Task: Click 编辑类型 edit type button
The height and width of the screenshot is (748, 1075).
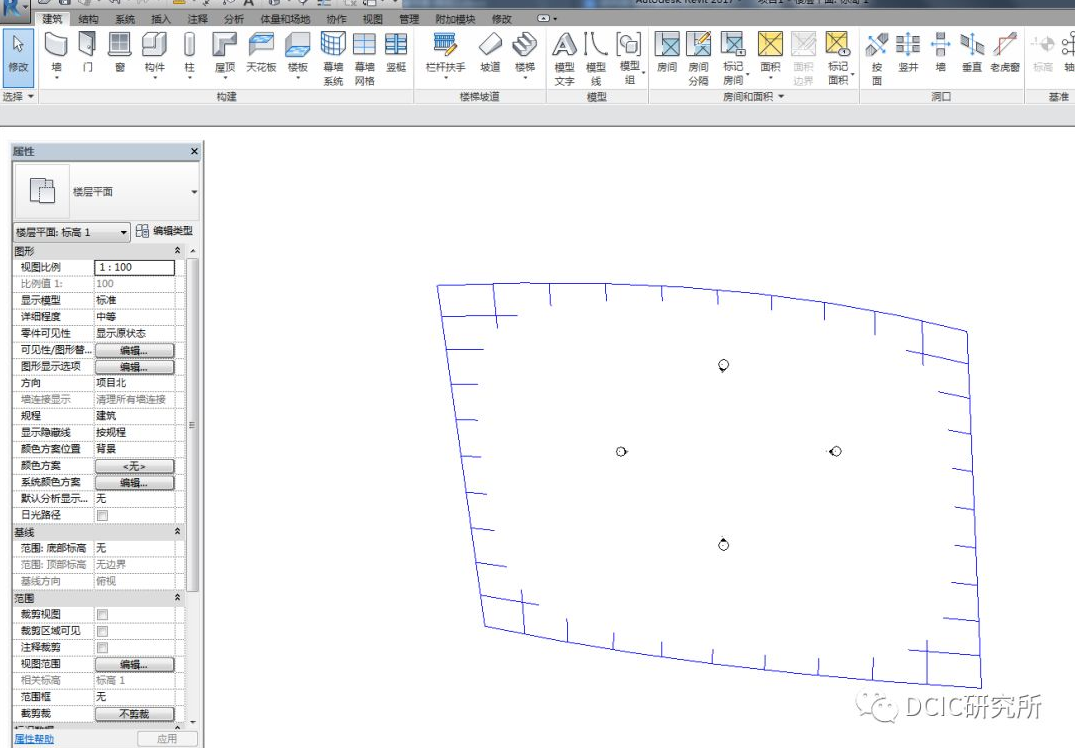Action: pos(165,231)
